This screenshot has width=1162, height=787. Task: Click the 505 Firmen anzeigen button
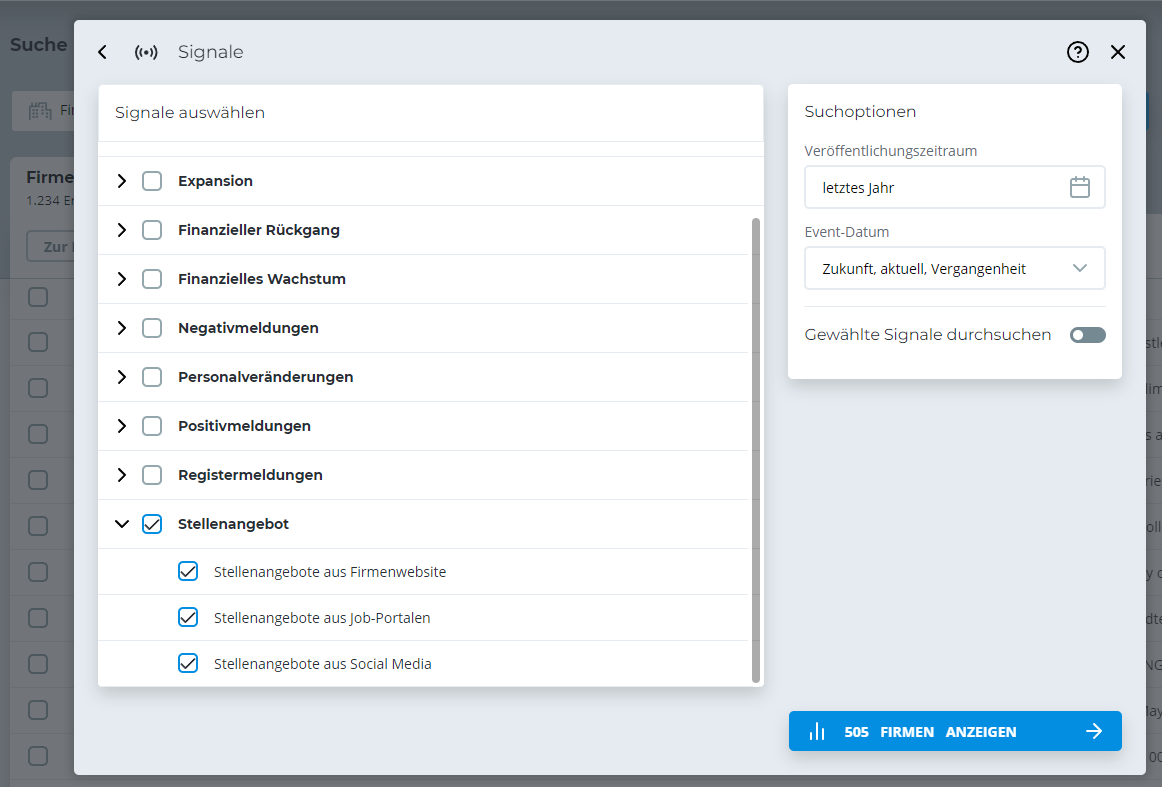tap(954, 731)
